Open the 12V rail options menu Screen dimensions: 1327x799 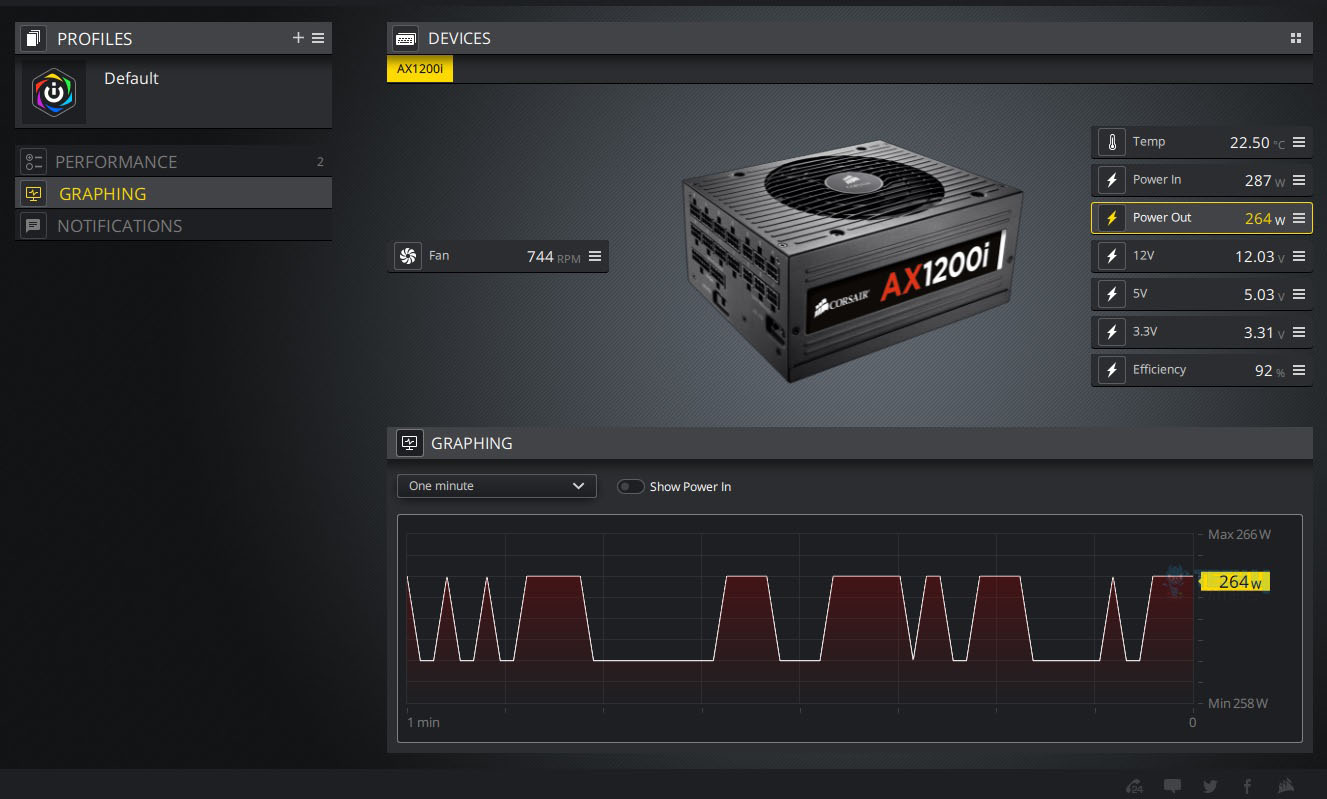click(x=1299, y=256)
